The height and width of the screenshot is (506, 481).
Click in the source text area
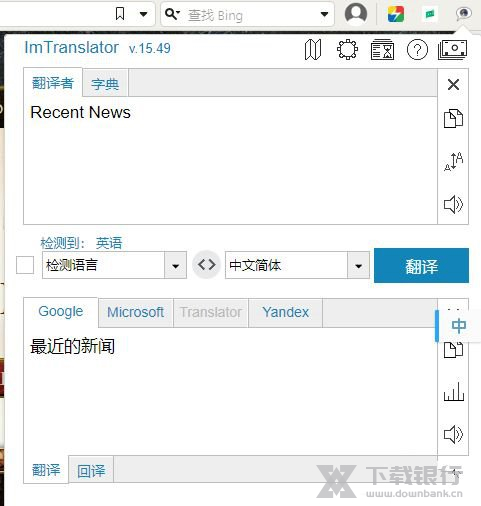[230, 160]
